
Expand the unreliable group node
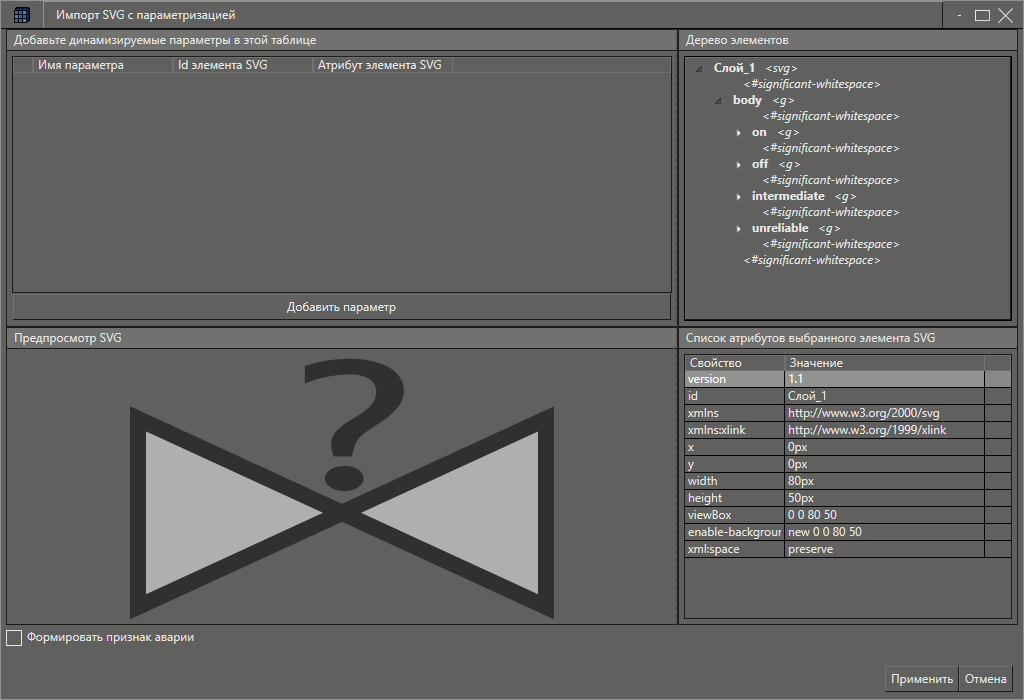click(x=738, y=227)
